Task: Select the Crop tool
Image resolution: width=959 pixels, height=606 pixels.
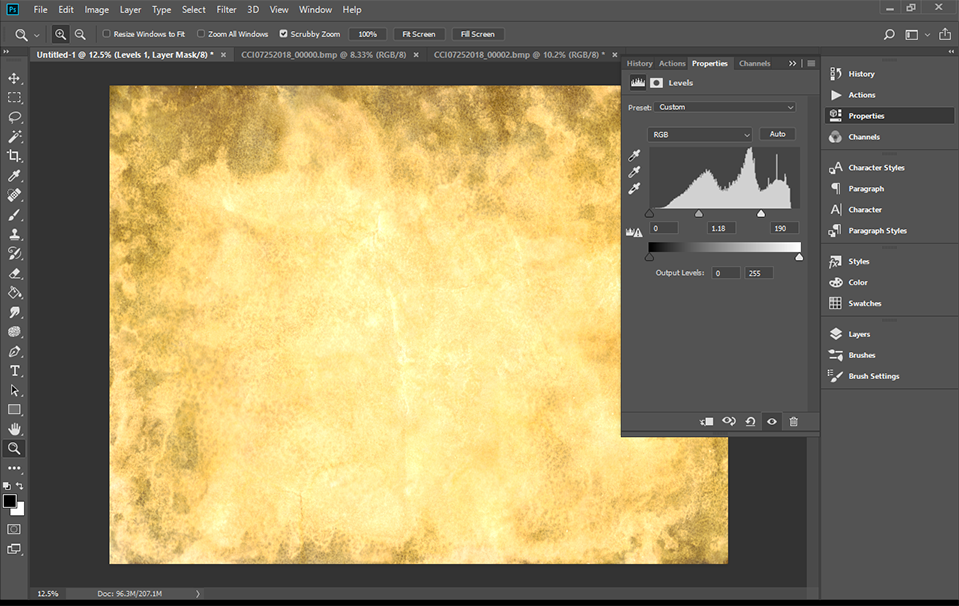Action: click(x=14, y=156)
